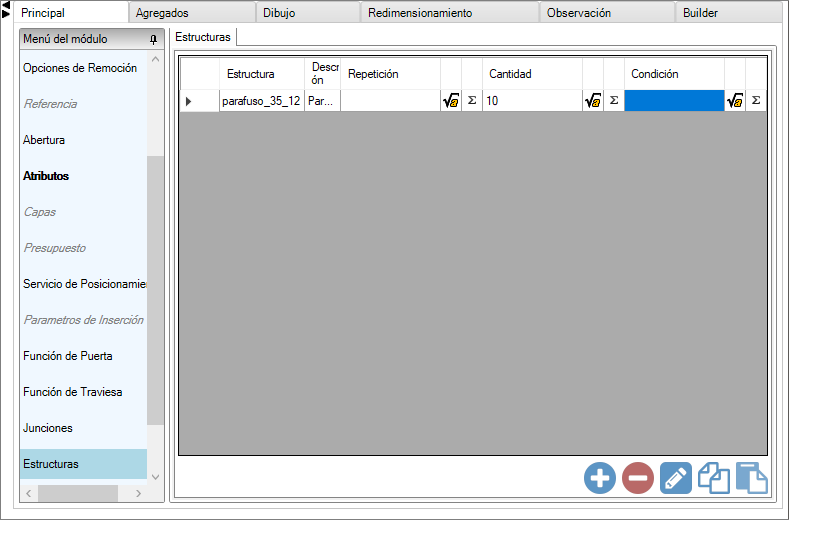This screenshot has width=815, height=539.
Task: Click sigma icon next to Cantidad cell
Action: (x=614, y=100)
